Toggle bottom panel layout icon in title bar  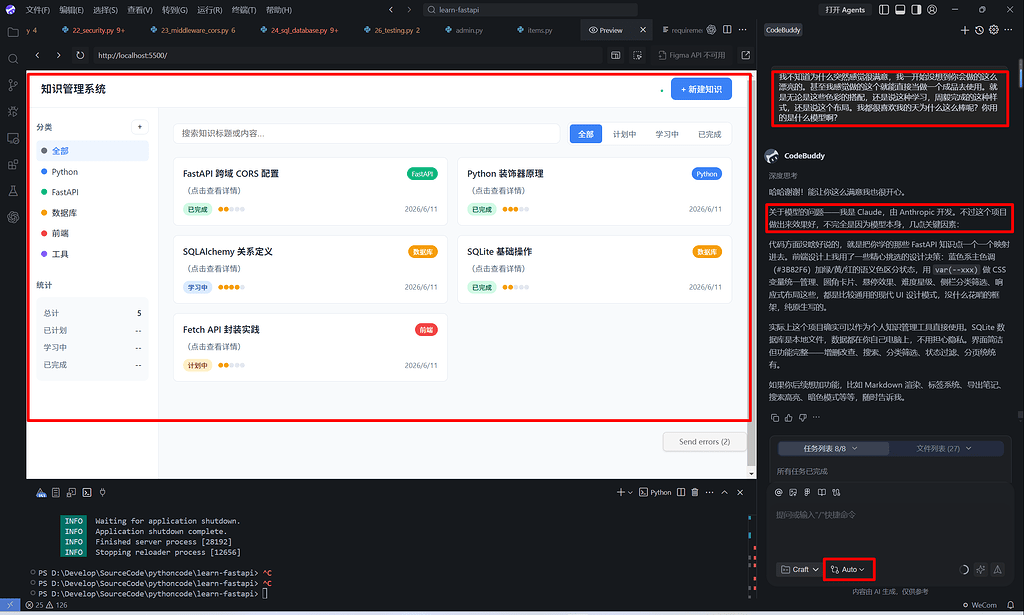pyautogui.click(x=900, y=10)
